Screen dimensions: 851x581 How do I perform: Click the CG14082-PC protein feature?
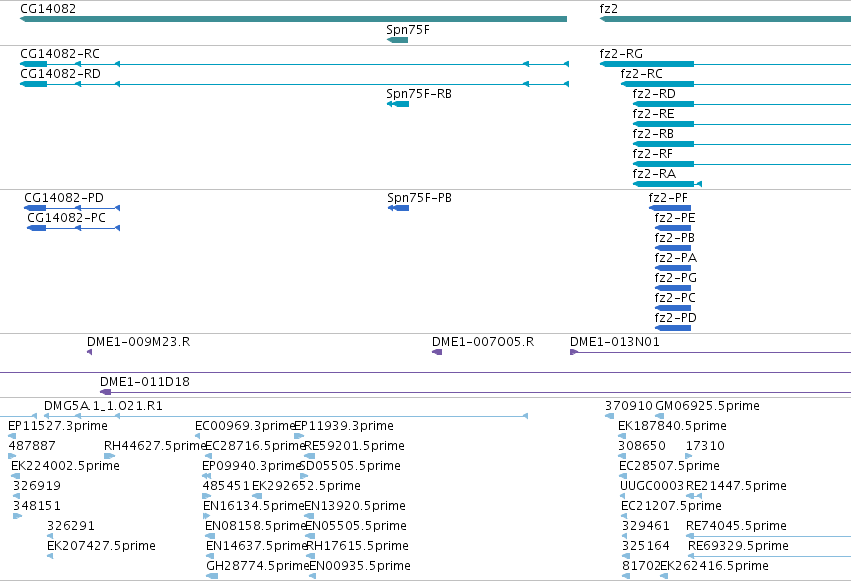(x=74, y=228)
